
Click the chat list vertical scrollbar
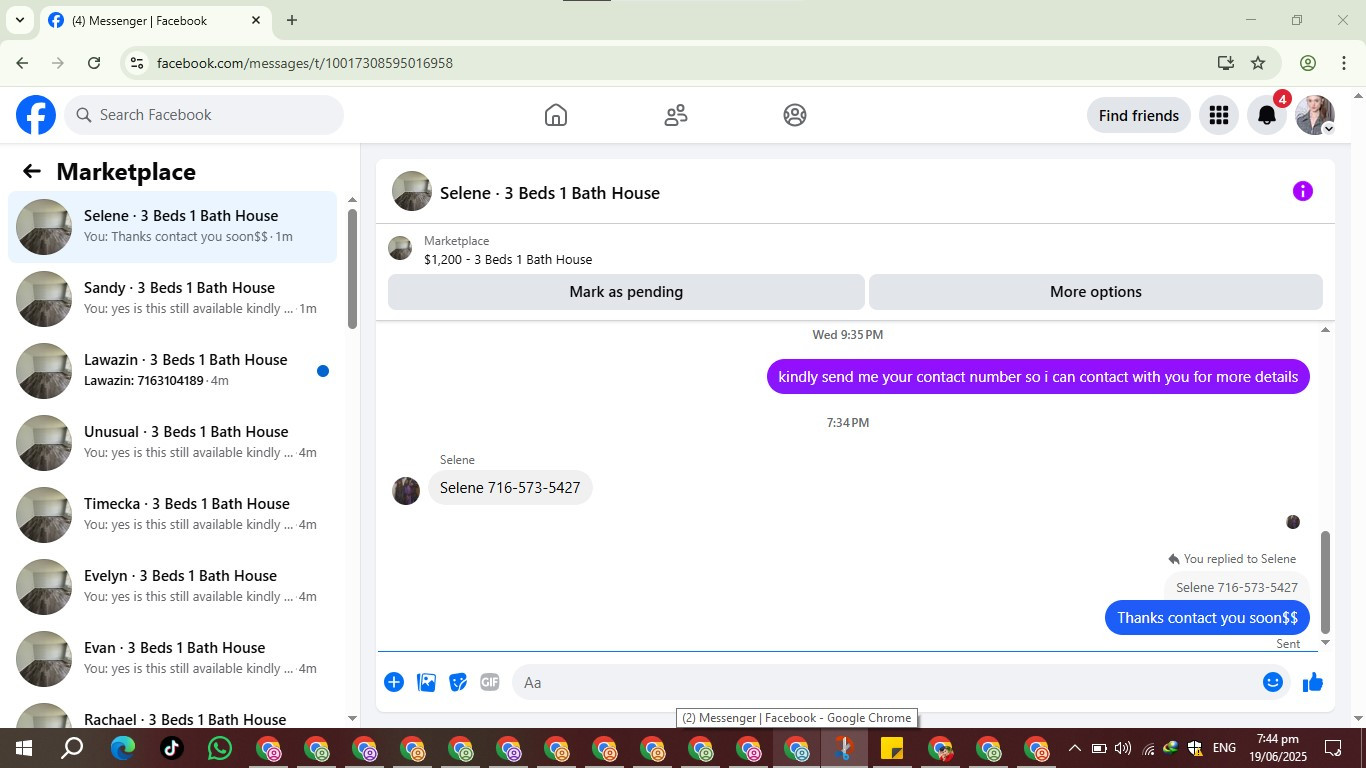(352, 268)
